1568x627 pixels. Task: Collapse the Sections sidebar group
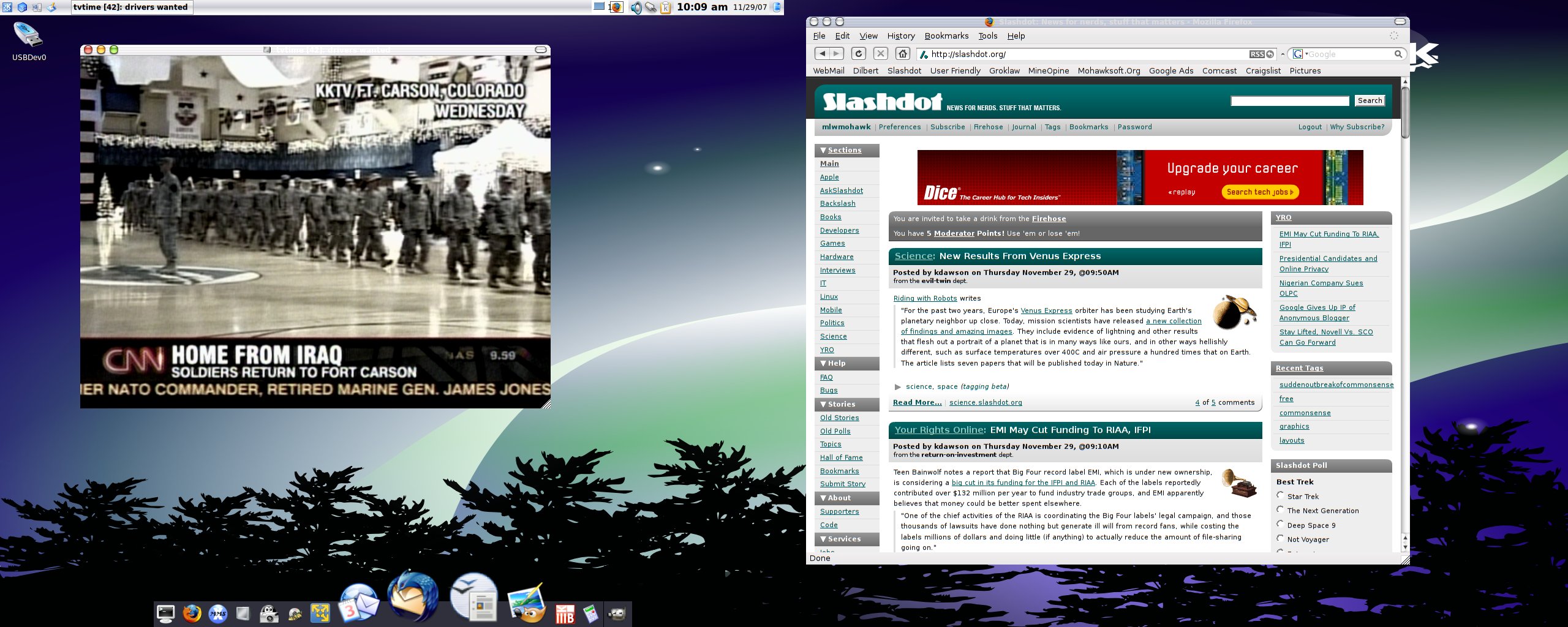pyautogui.click(x=823, y=150)
